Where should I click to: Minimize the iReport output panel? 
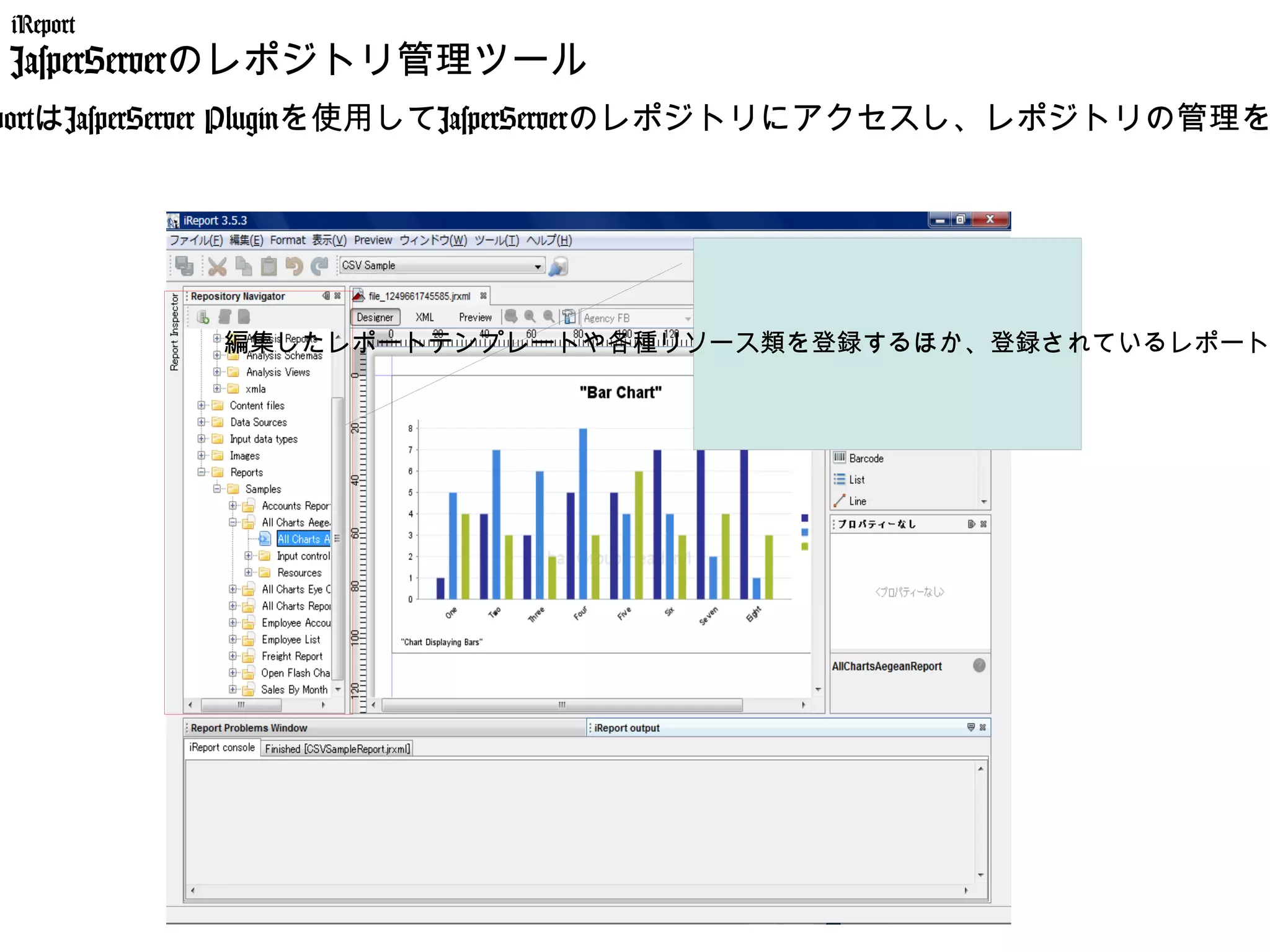[971, 727]
